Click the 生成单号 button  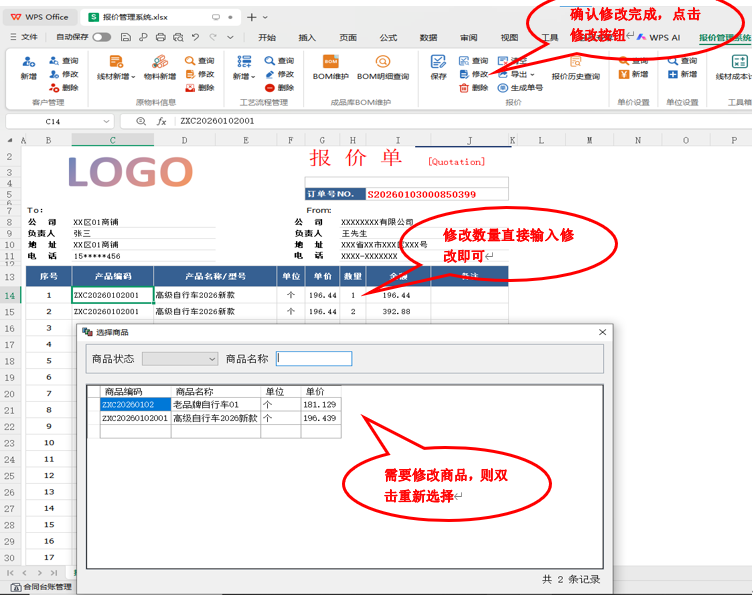tap(521, 87)
